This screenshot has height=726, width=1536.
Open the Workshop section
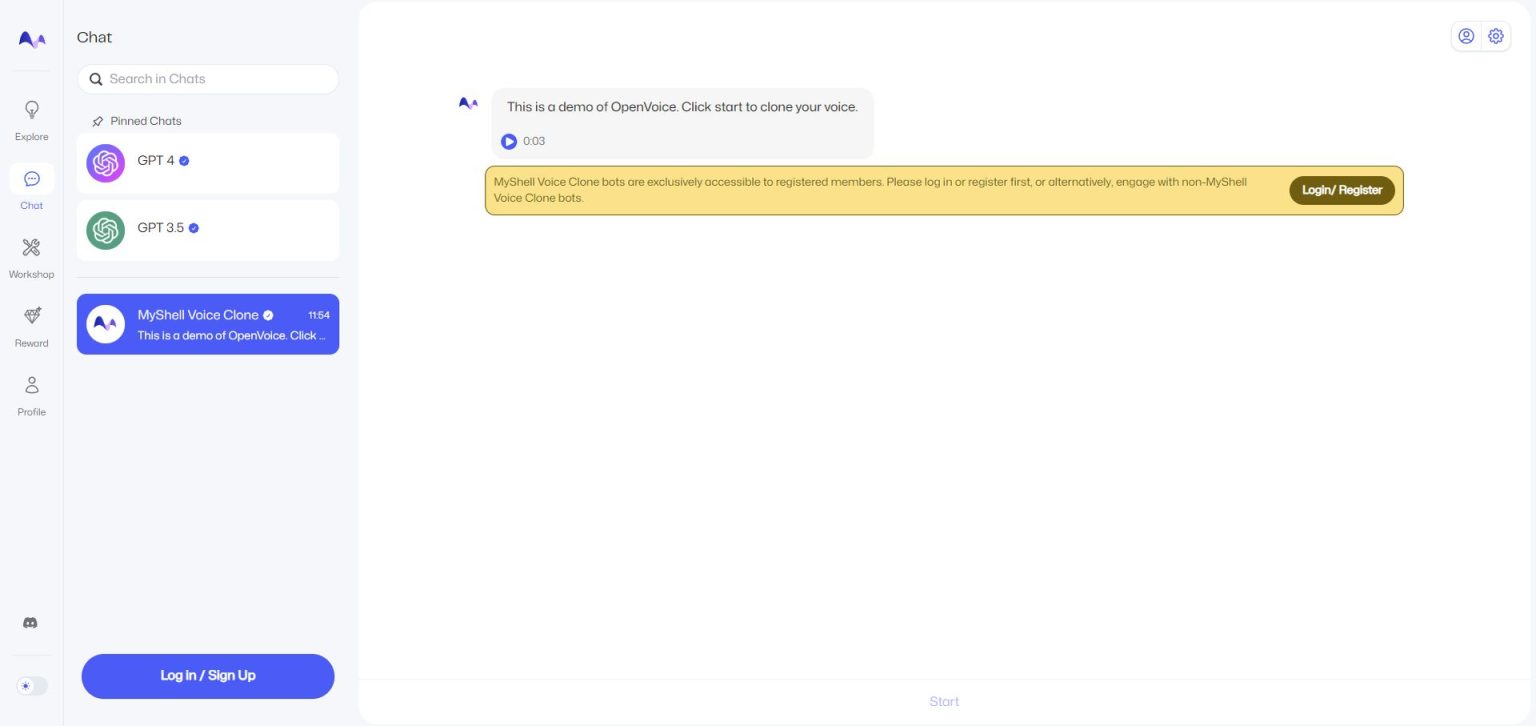point(31,256)
